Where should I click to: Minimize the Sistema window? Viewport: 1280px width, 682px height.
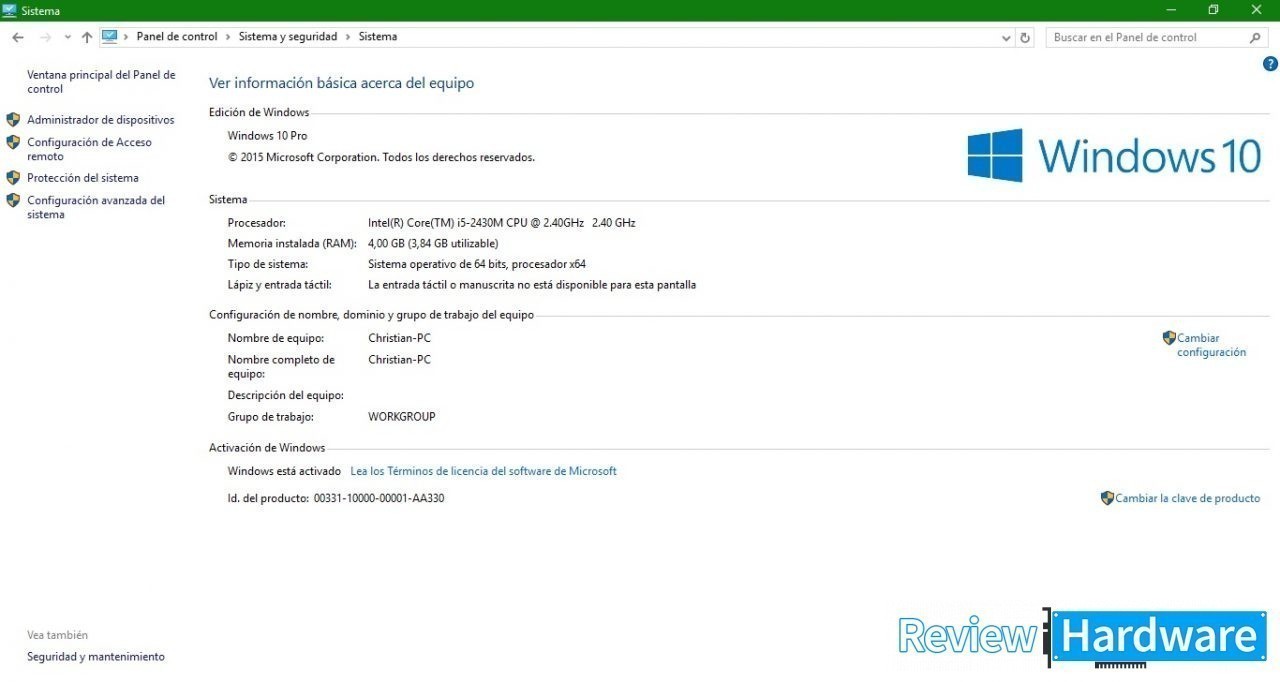(x=1170, y=10)
